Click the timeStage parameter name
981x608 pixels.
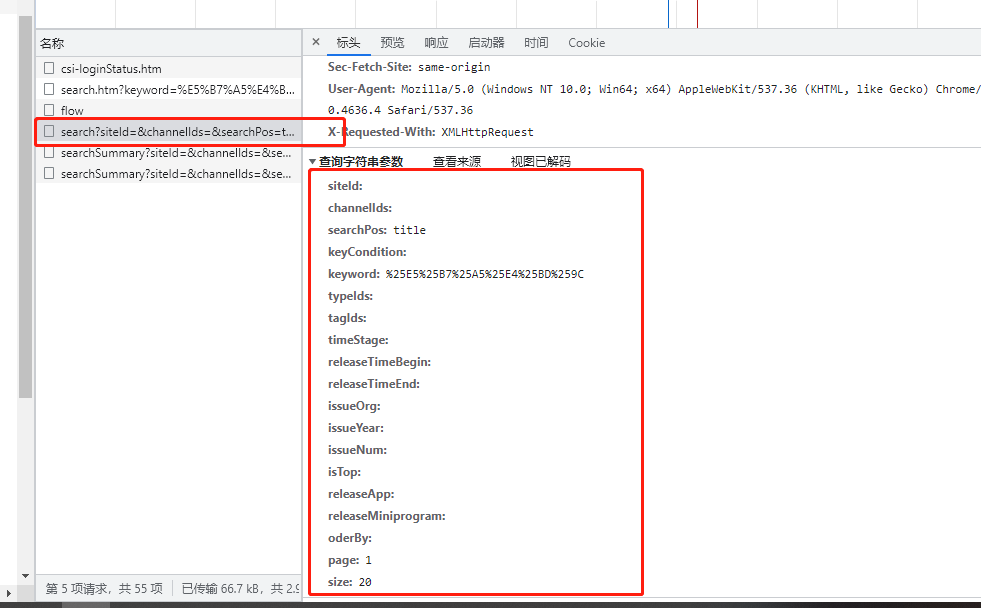pos(358,340)
